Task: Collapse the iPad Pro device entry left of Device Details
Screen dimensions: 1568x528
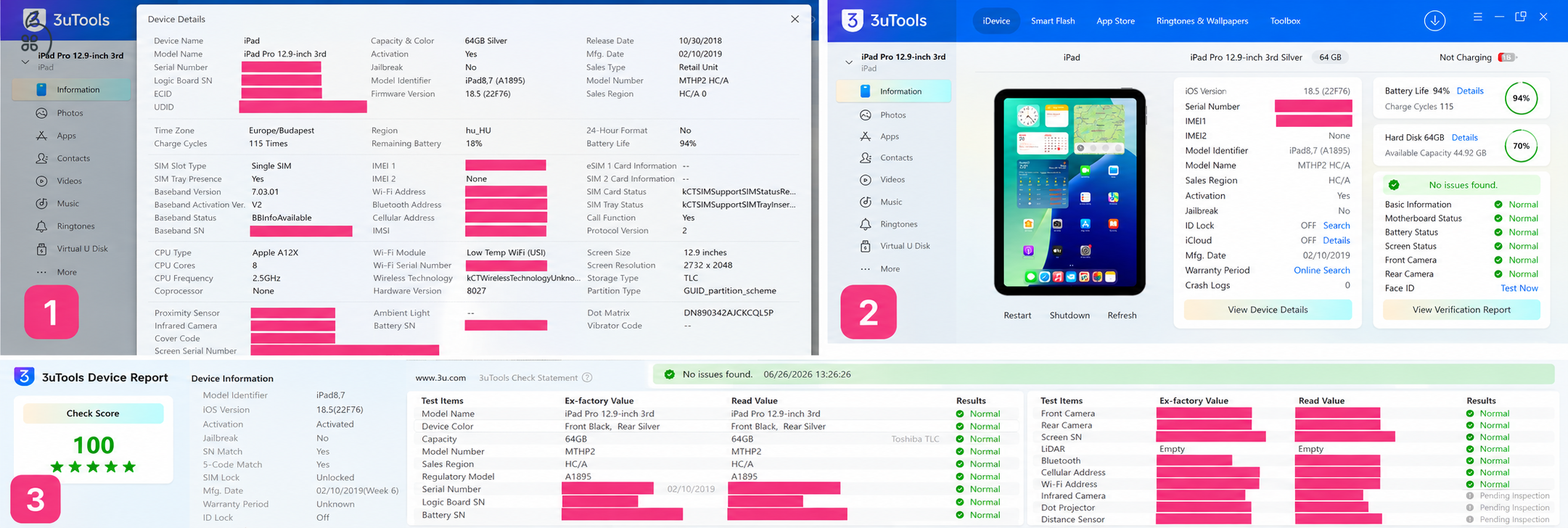Action: tap(25, 62)
